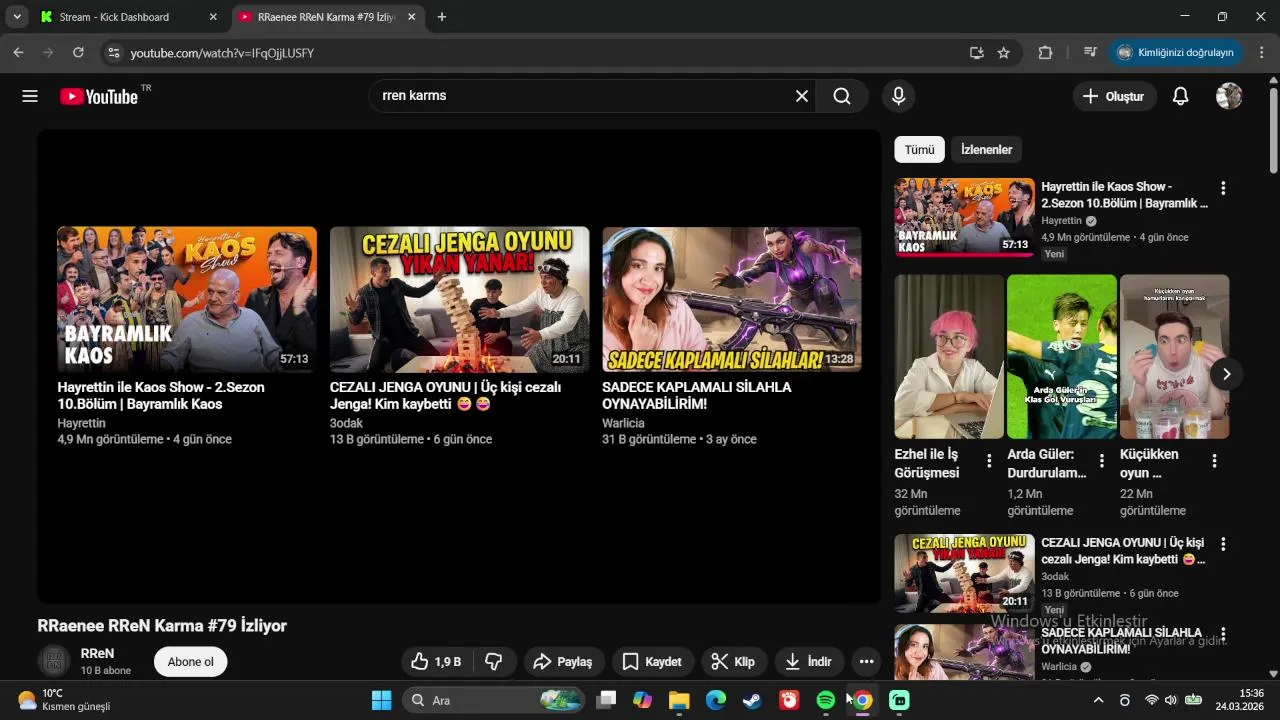1280x720 pixels.
Task: Open Ezhel ile İş Görüşmesi short thumbnail
Action: pos(949,357)
